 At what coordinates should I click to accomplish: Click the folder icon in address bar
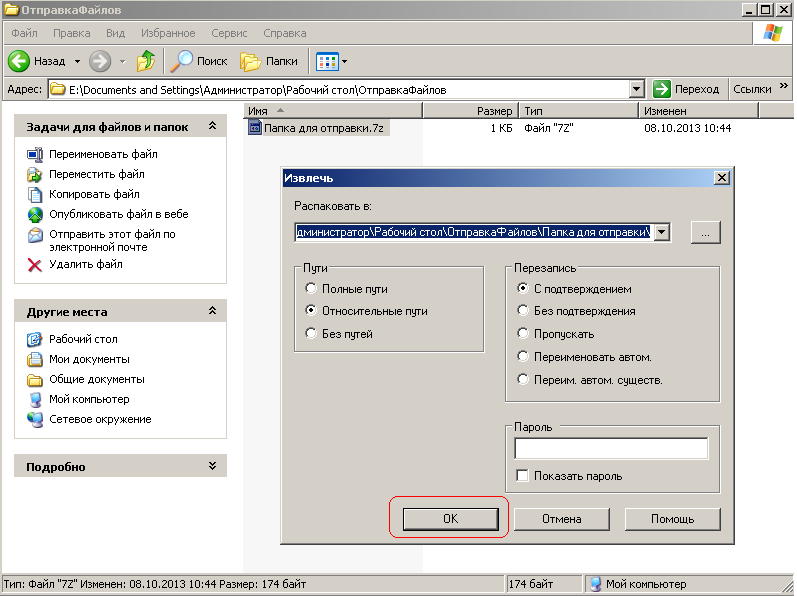point(58,89)
